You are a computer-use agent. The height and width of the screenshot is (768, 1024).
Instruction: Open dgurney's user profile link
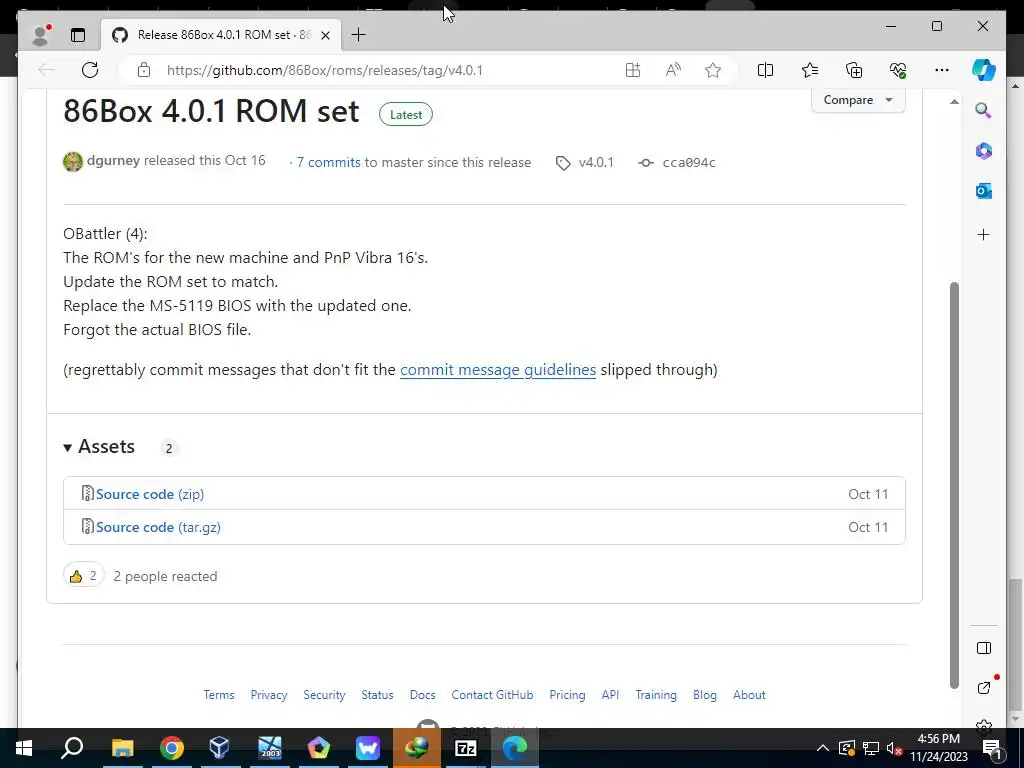coord(113,161)
